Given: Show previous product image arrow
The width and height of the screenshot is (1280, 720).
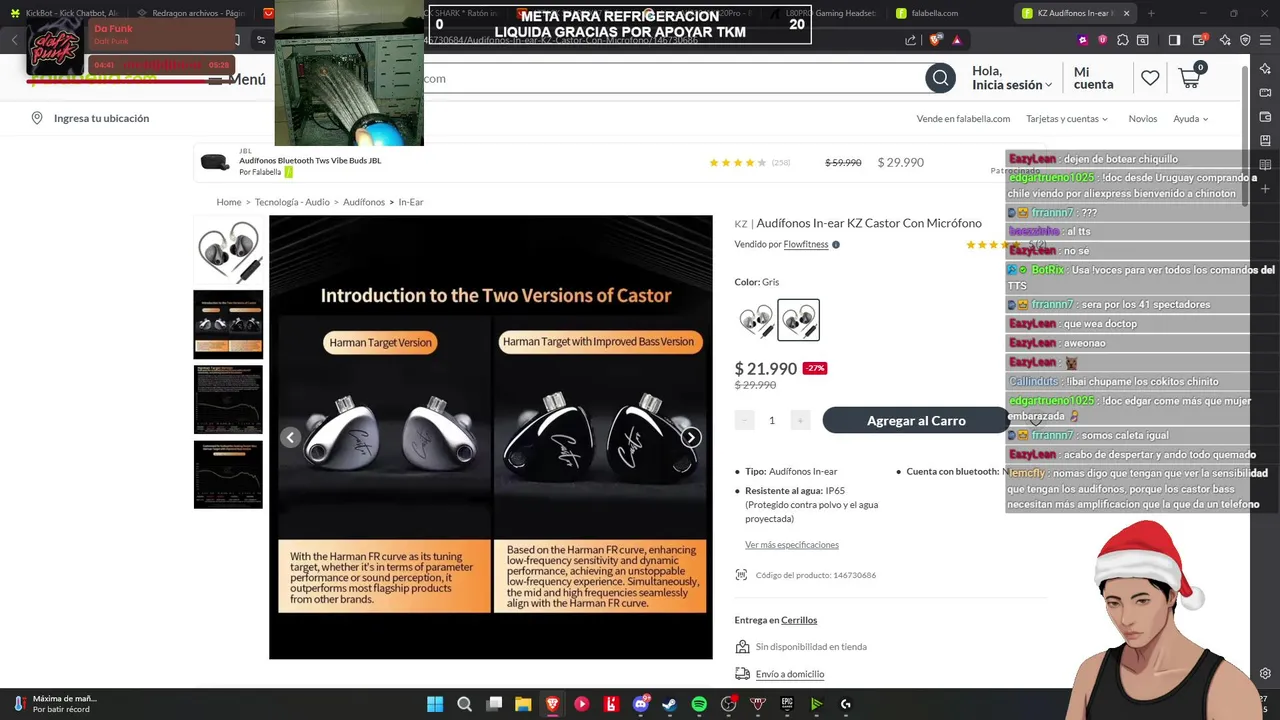Looking at the screenshot, I should tap(291, 437).
